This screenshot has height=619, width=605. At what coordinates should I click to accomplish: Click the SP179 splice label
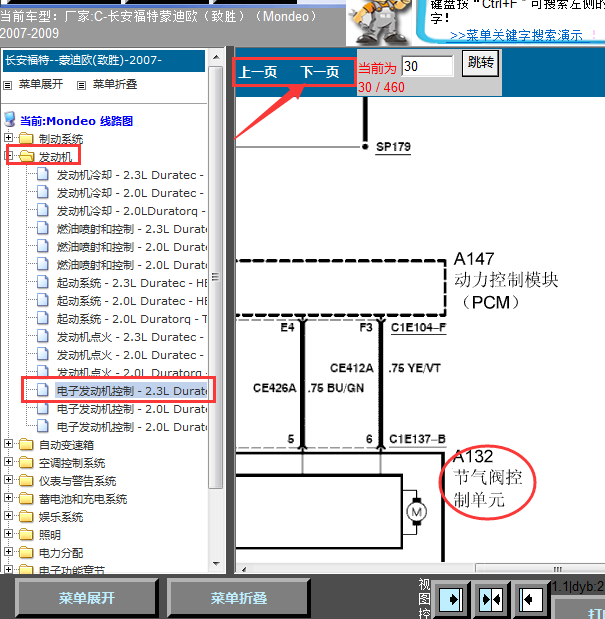point(393,147)
